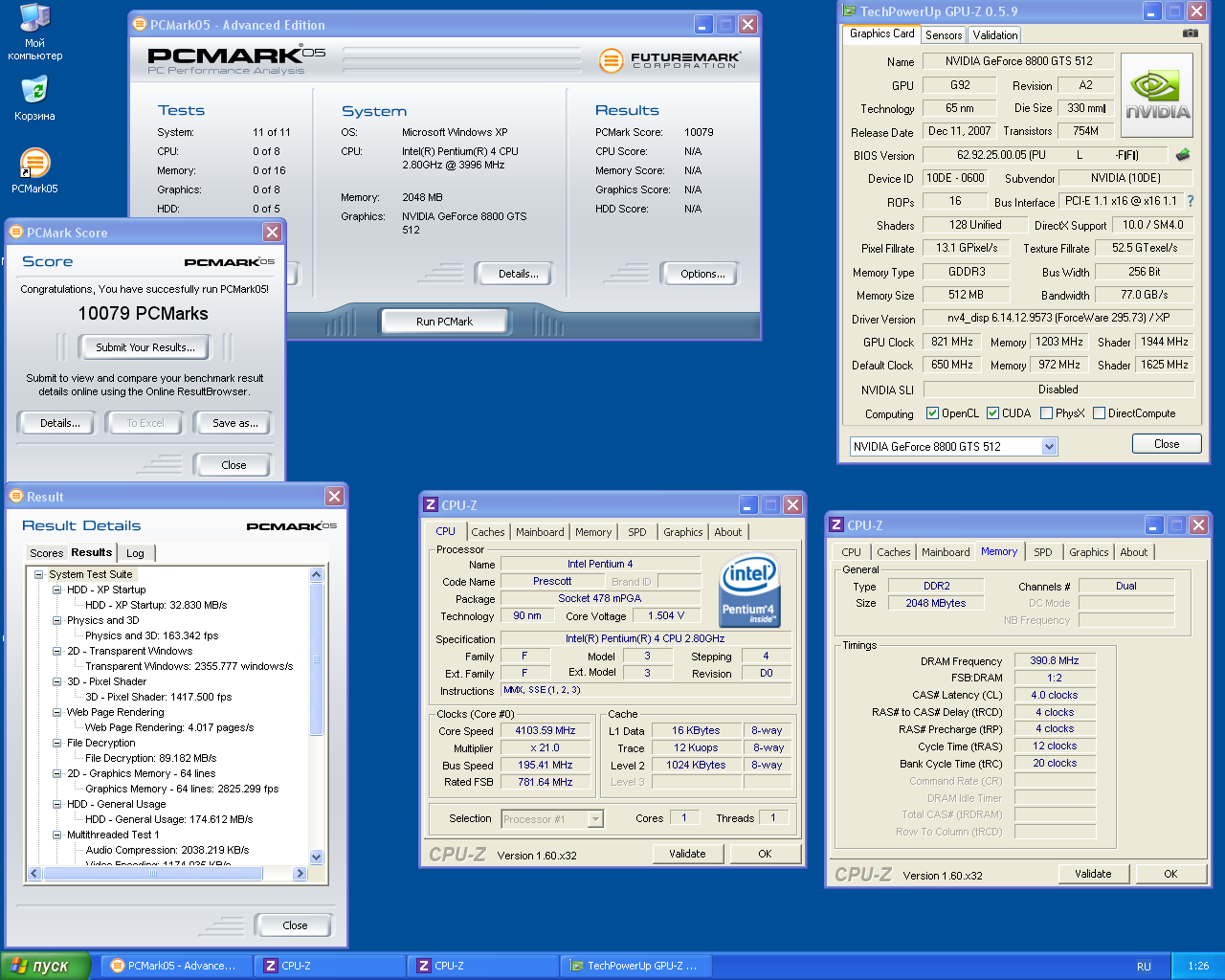Collapse the HDD - XP Startup node

tap(57, 590)
